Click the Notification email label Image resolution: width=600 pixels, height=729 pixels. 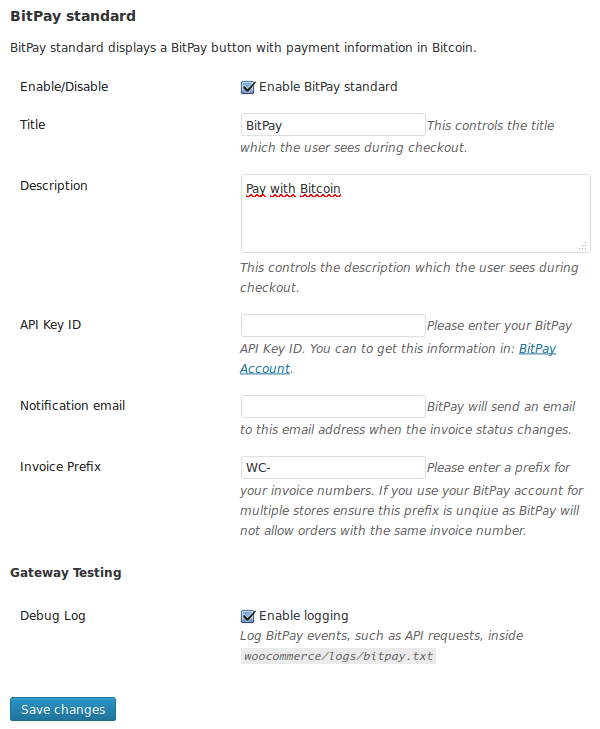(x=73, y=406)
